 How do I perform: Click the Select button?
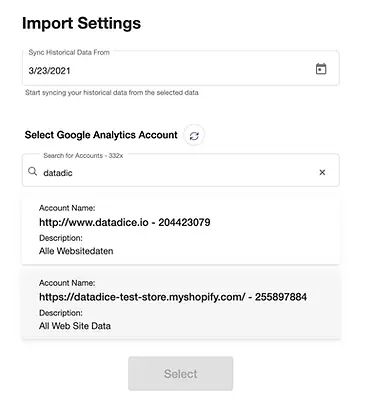181,373
